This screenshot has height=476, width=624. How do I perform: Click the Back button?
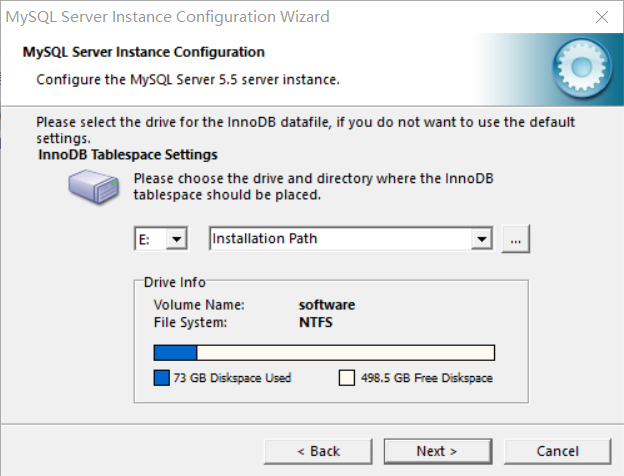pyautogui.click(x=318, y=451)
